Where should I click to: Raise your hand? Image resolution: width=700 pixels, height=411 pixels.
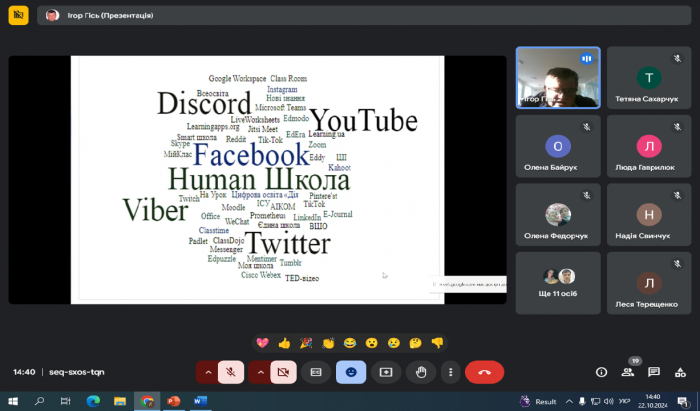[421, 372]
